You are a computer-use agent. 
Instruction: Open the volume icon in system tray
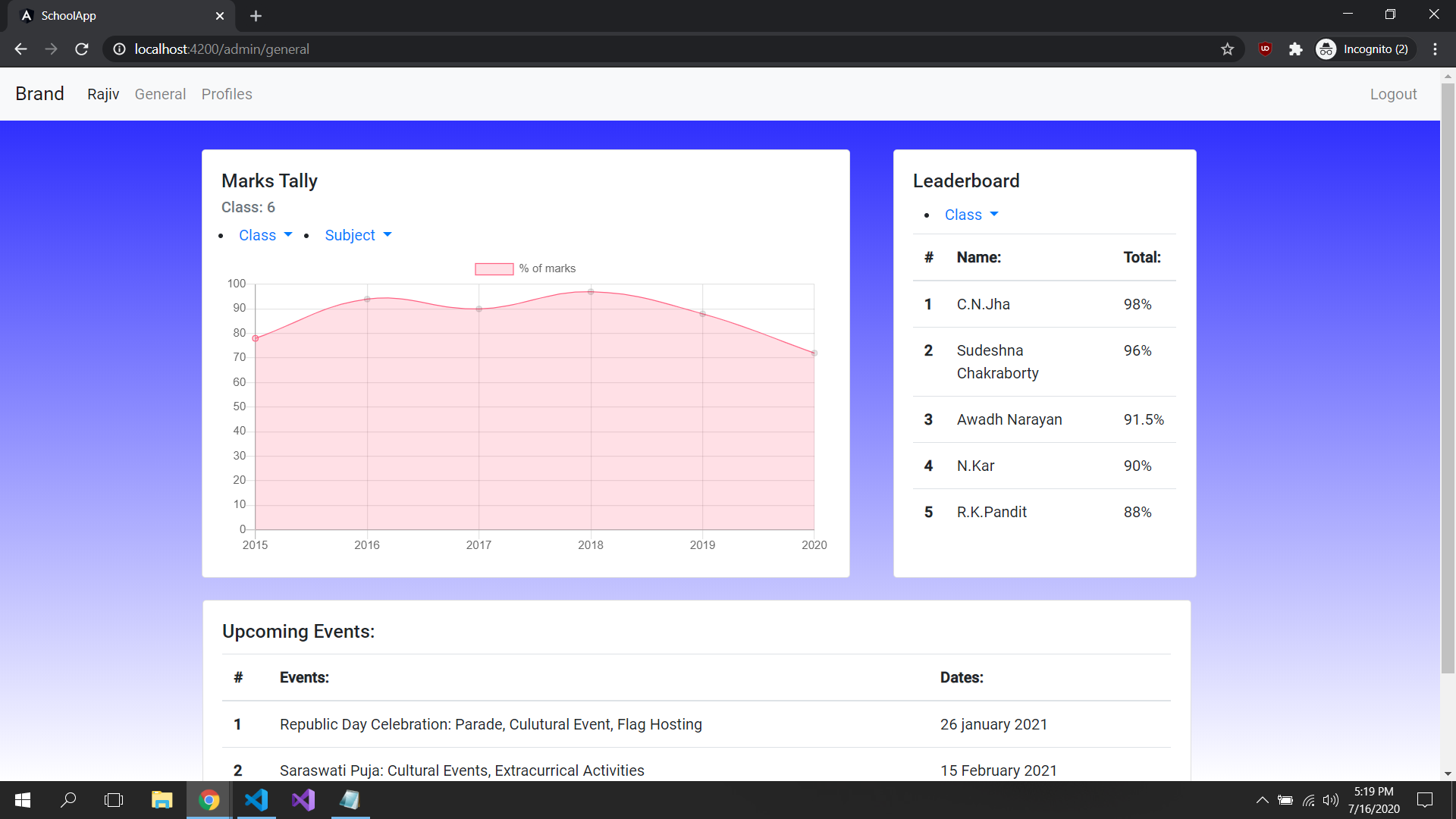click(x=1332, y=799)
